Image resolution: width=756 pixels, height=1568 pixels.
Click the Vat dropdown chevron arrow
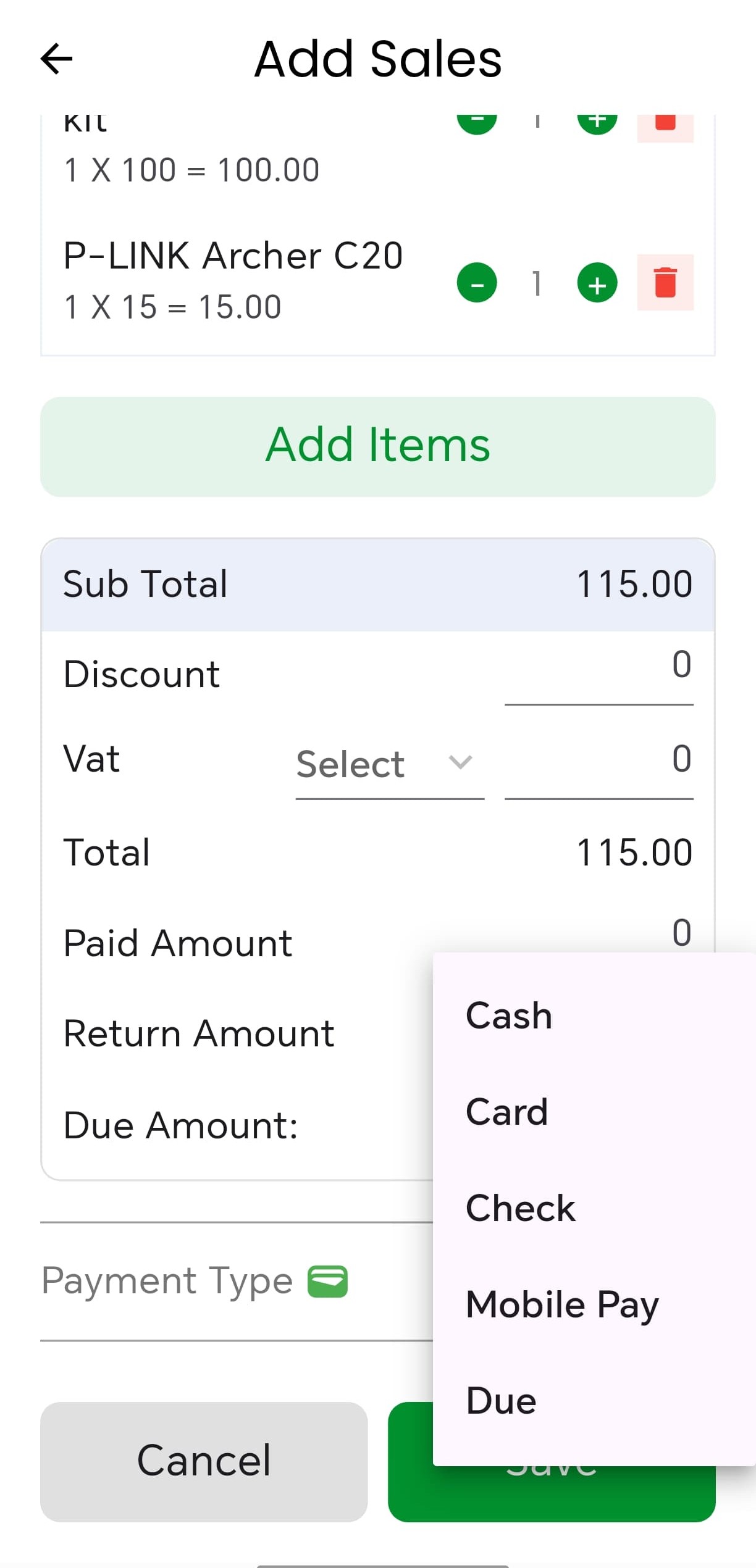point(460,763)
